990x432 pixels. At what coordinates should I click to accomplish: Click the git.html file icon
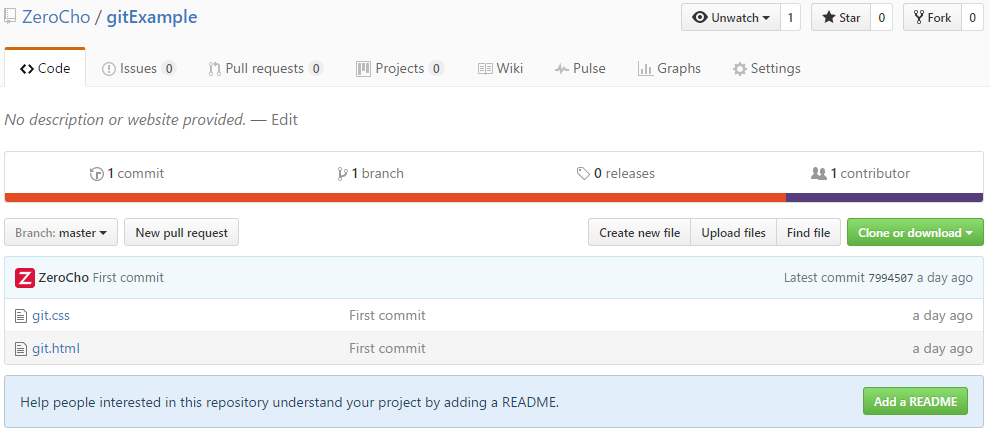pyautogui.click(x=21, y=349)
